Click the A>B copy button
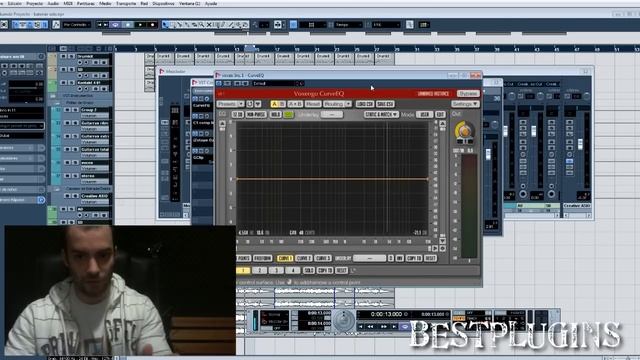640x360 pixels. click(x=295, y=104)
